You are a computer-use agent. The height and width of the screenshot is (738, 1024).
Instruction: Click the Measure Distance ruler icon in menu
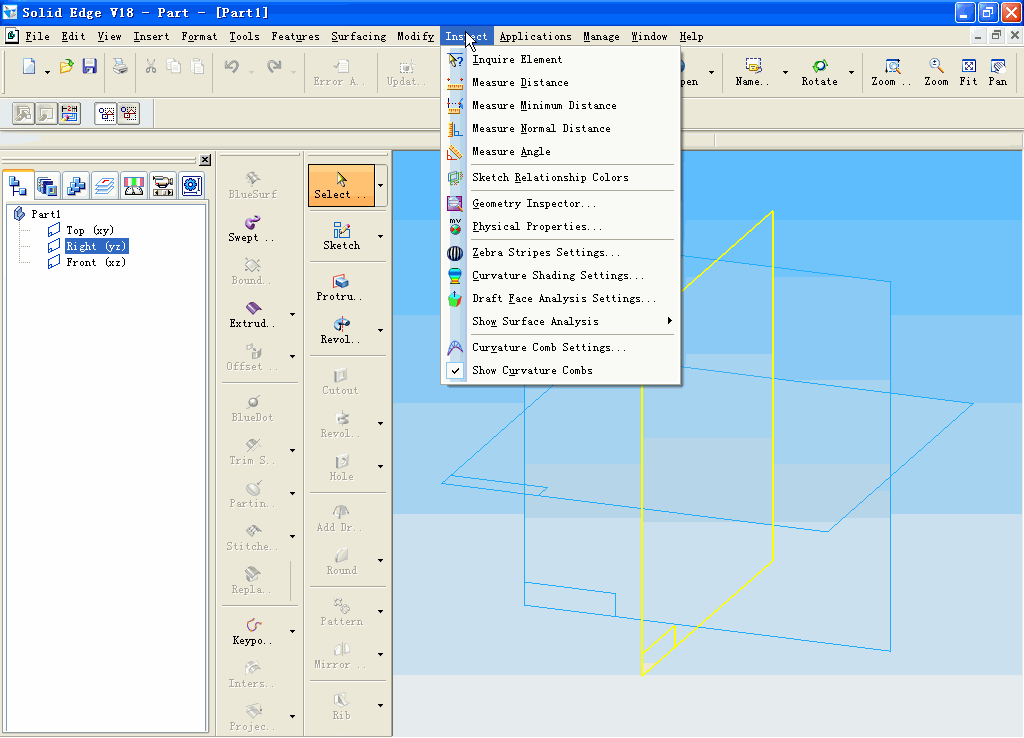pos(455,83)
